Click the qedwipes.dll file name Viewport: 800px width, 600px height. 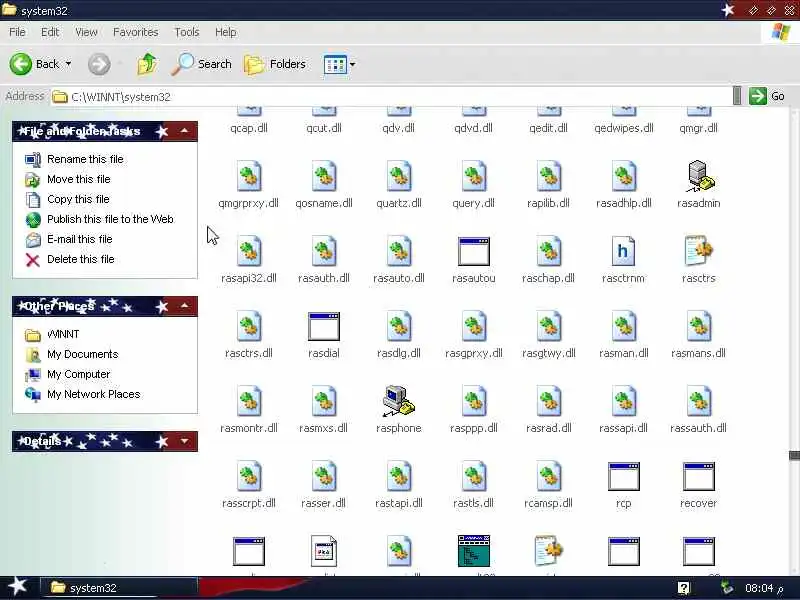pyautogui.click(x=623, y=128)
